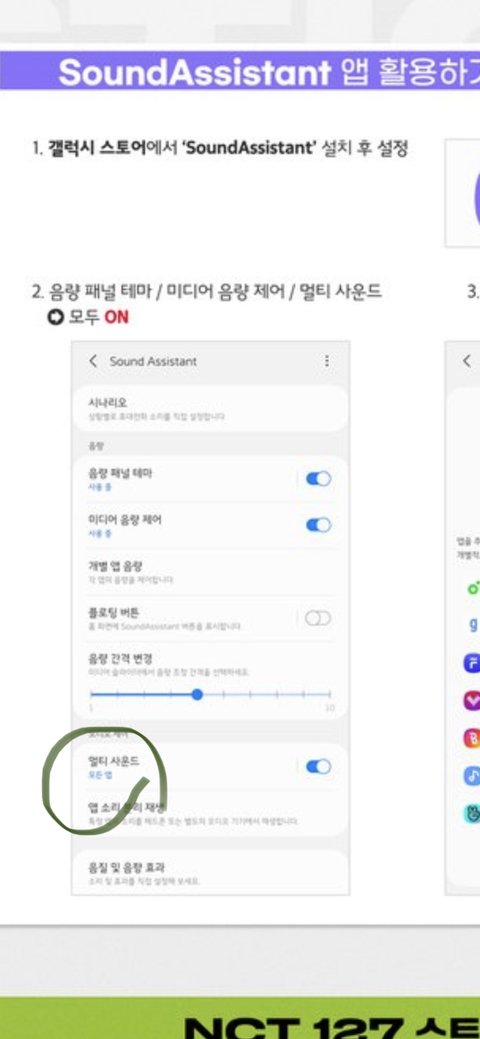Open the three-dot more options menu

326,360
